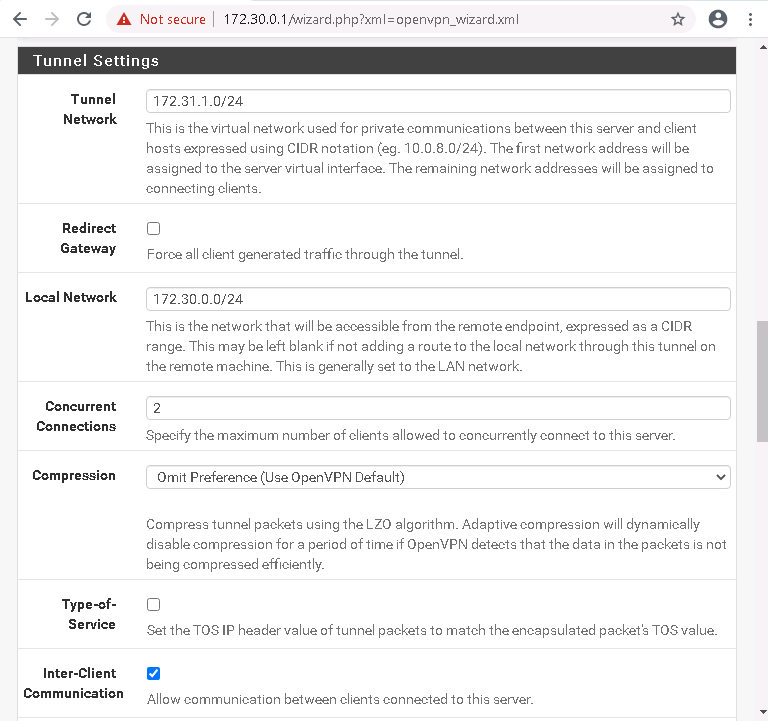Click 'This is the network that will be accessible' text

[431, 346]
